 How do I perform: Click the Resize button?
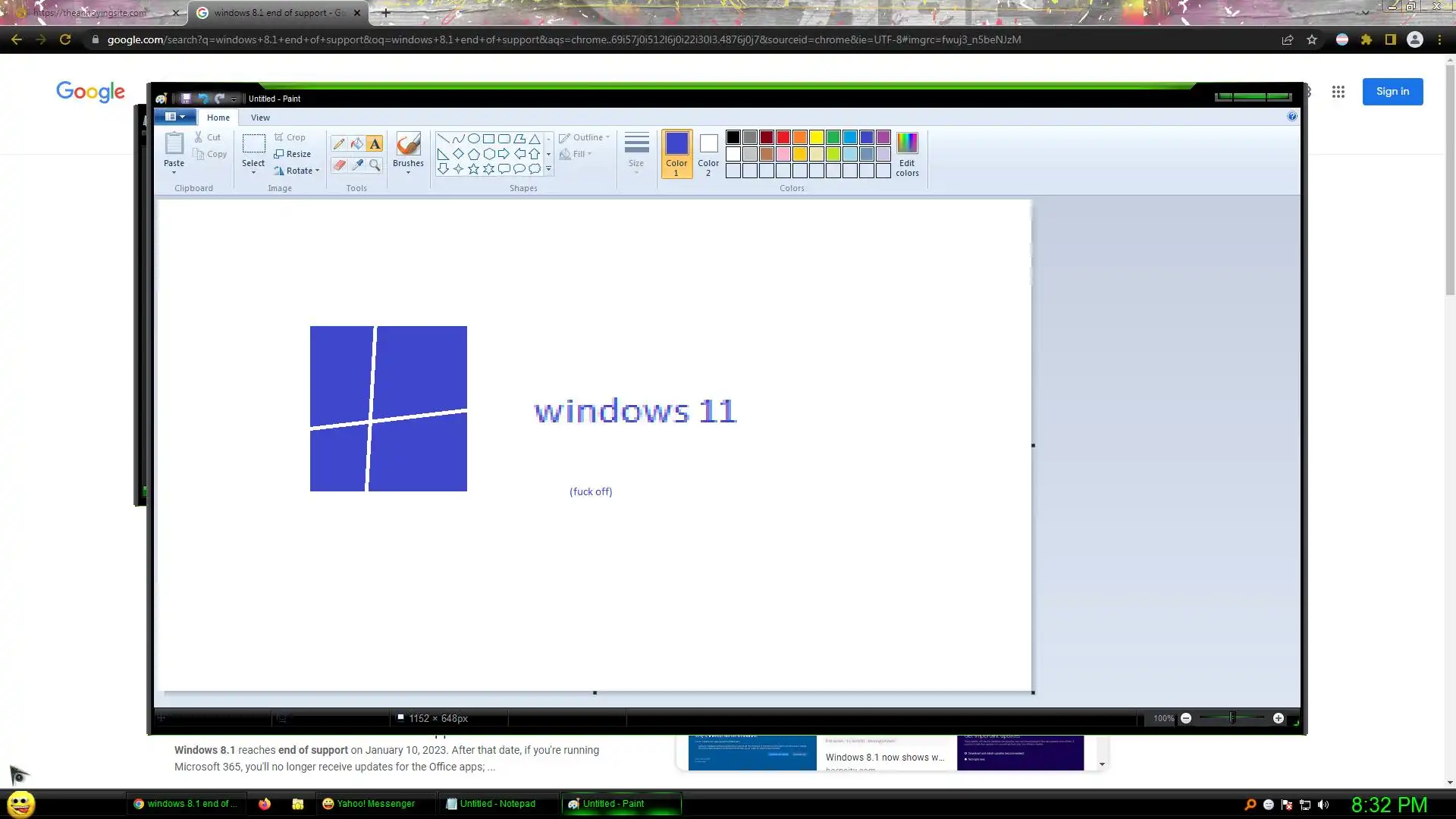point(293,154)
